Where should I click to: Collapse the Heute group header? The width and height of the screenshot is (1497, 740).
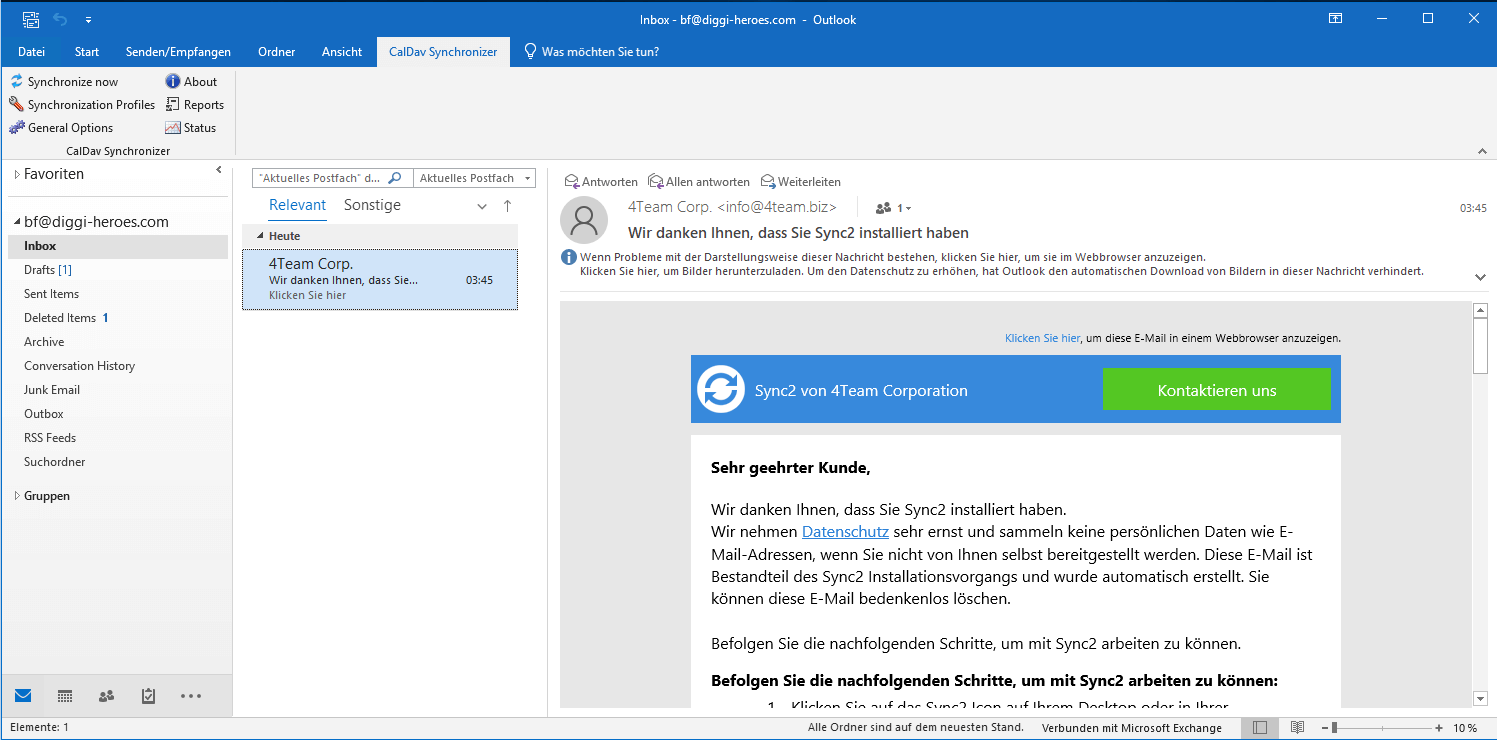click(261, 236)
